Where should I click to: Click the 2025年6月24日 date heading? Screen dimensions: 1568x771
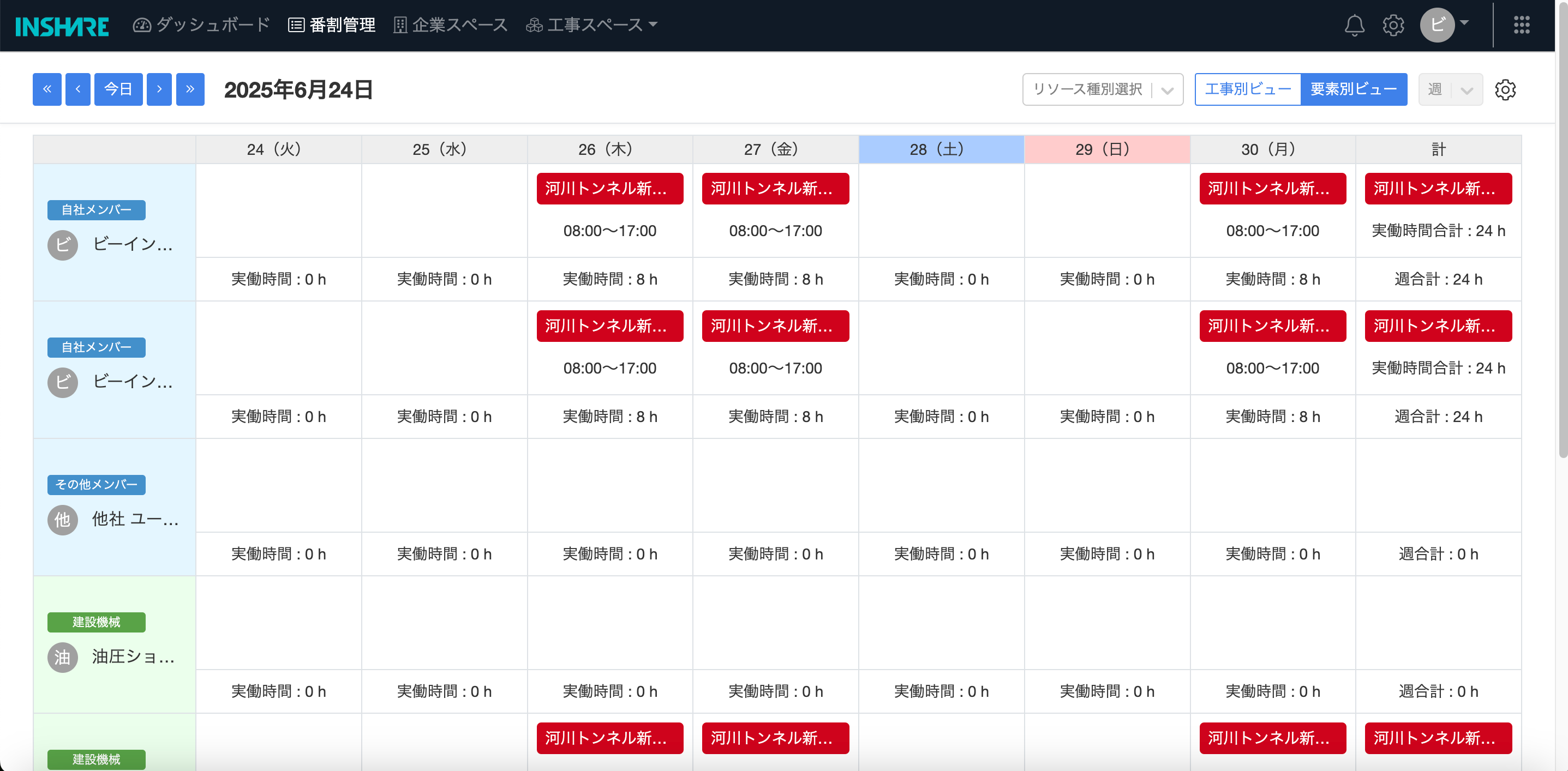point(298,90)
